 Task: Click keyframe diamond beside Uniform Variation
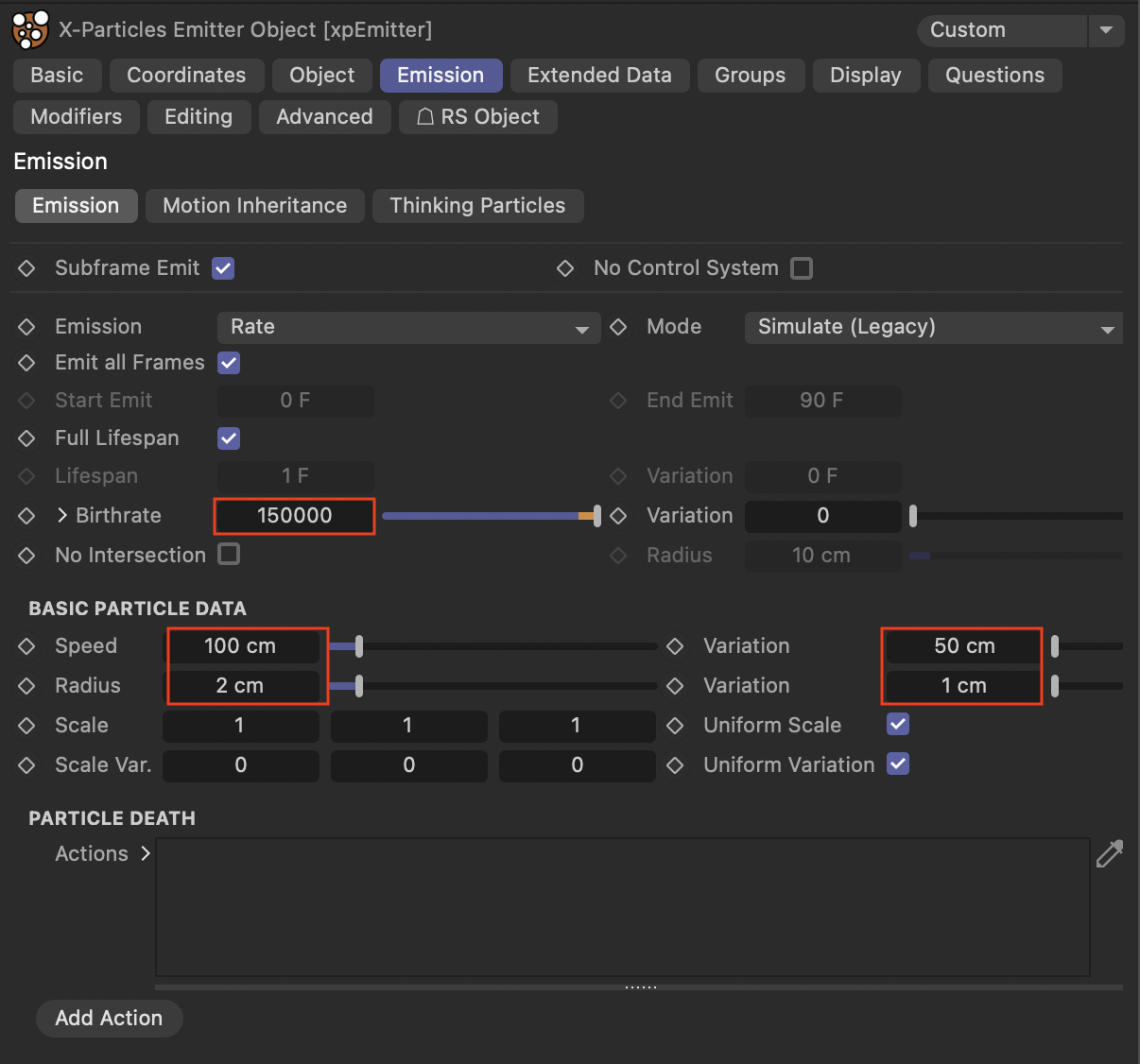[675, 765]
